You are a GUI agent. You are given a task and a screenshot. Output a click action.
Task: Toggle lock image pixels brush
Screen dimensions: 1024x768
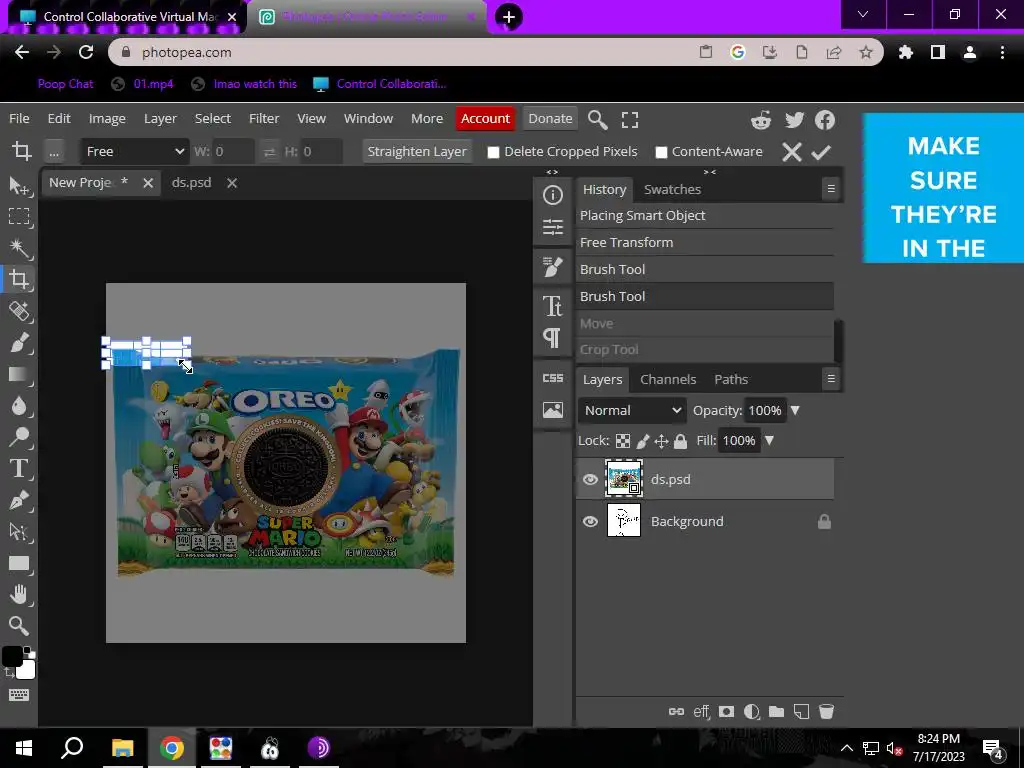coord(643,441)
